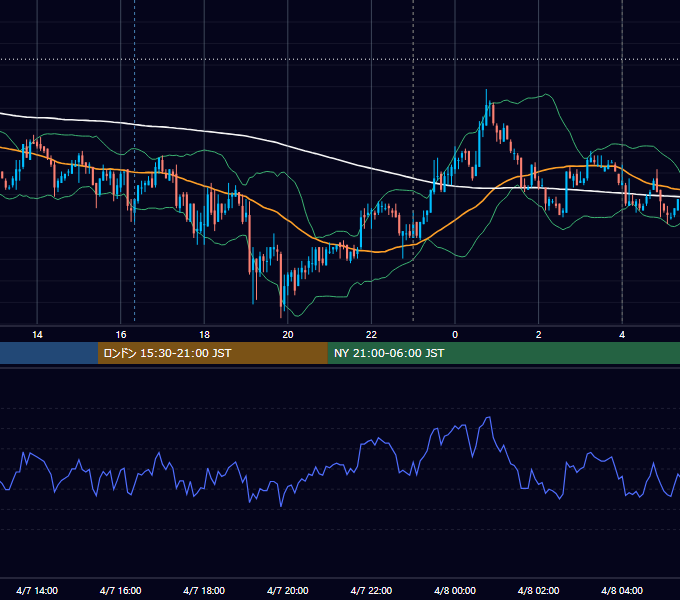Click the 18 hour label on the upper time axis
680x600 pixels.
[204, 335]
